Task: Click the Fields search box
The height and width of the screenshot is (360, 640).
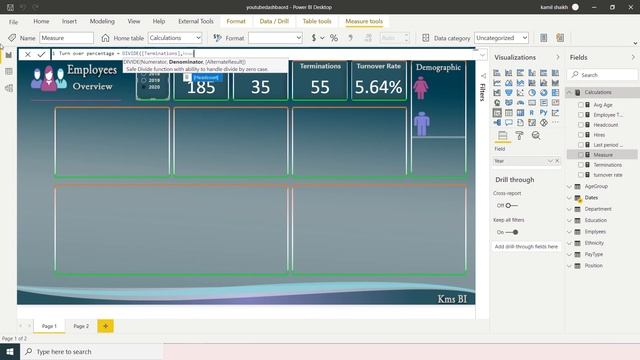Action: pyautogui.click(x=602, y=75)
